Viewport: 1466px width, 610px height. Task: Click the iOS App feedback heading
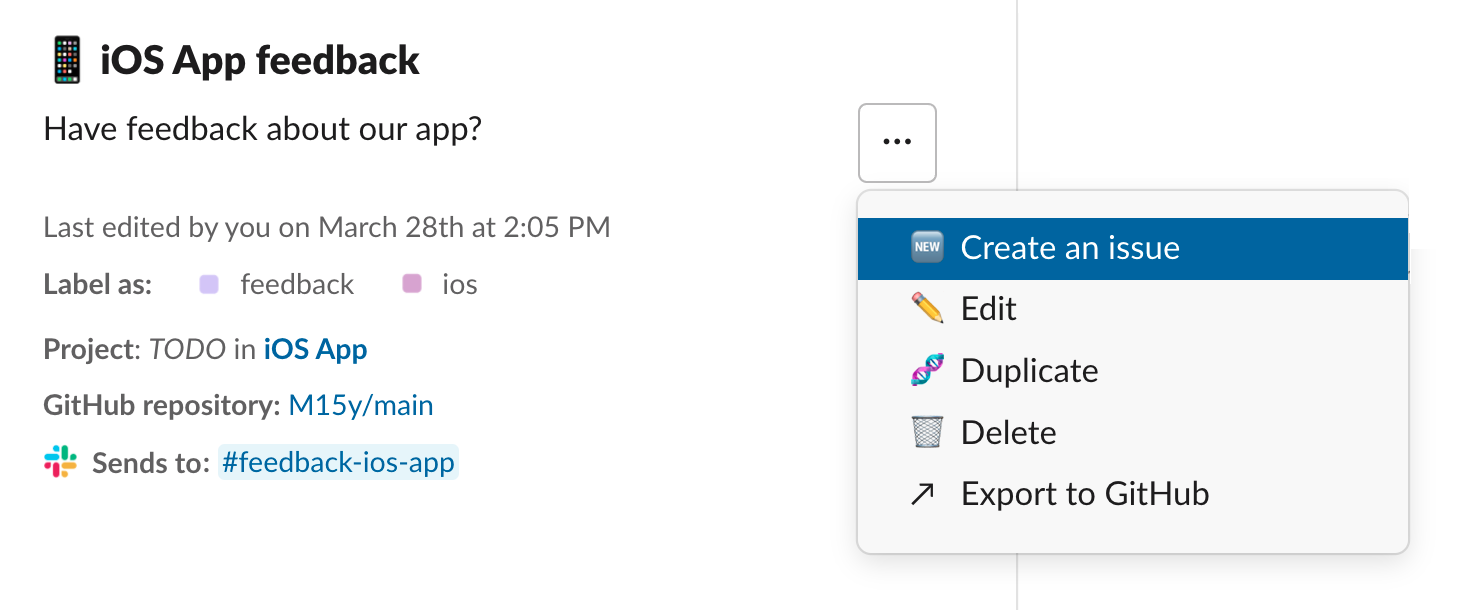tap(260, 61)
